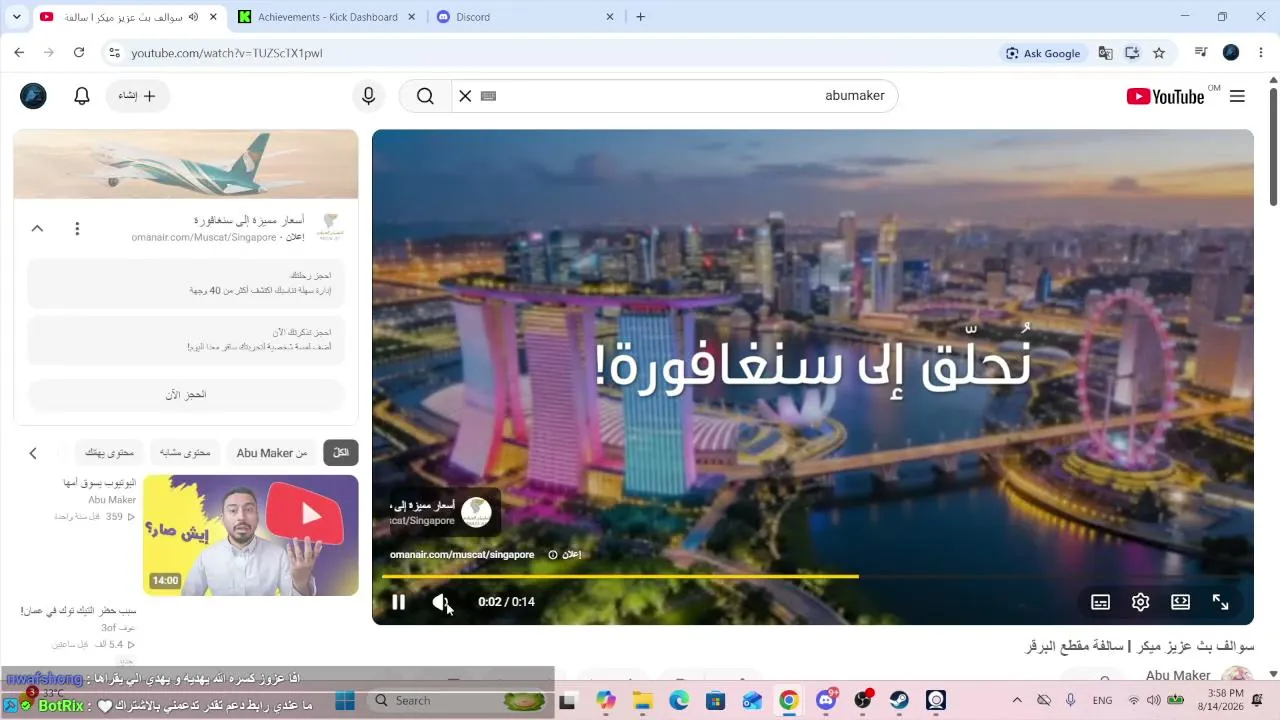Open the ad info icon in player
The image size is (1280, 720).
click(553, 554)
